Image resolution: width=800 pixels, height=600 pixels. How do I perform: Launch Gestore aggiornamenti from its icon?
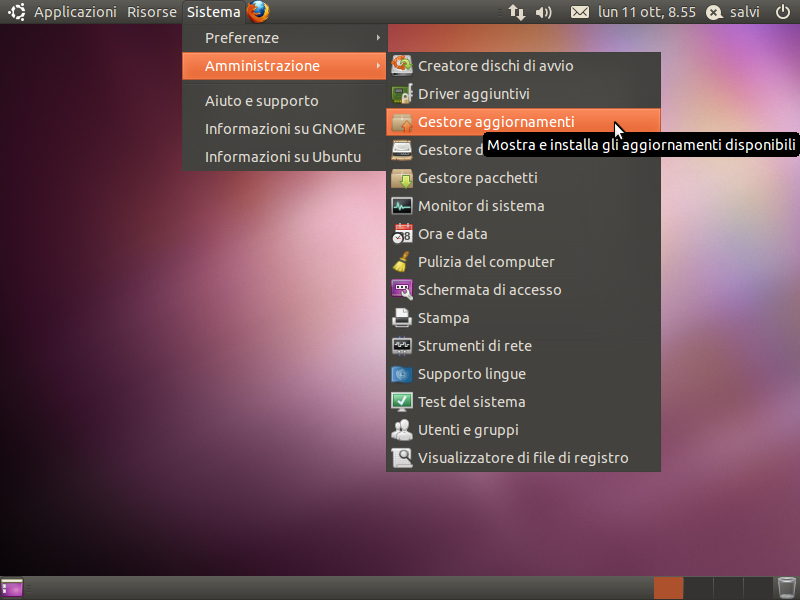(402, 122)
